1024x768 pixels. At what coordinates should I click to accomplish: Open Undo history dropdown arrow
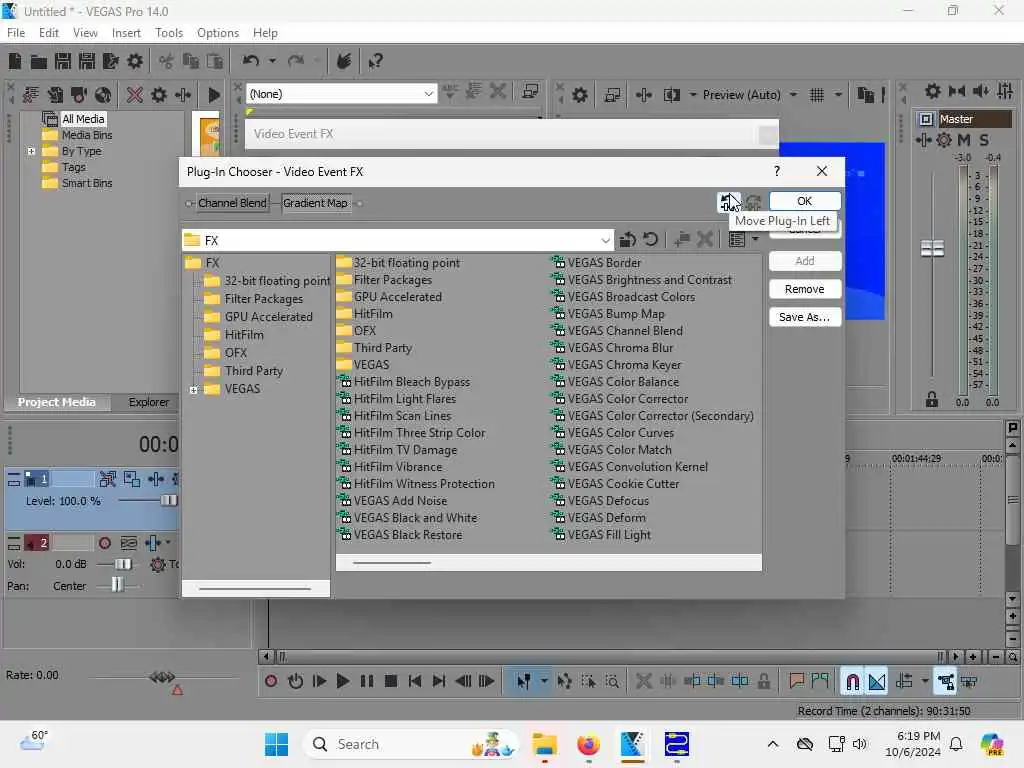pos(272,61)
